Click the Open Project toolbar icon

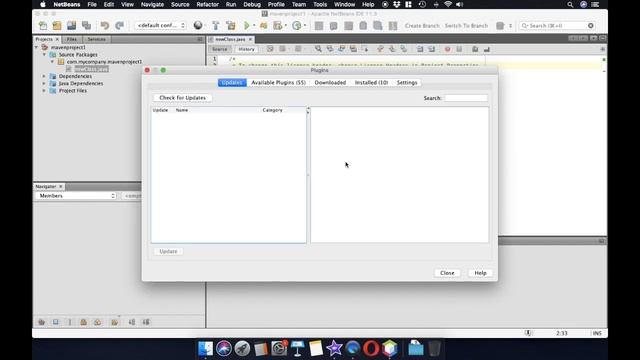(x=71, y=26)
